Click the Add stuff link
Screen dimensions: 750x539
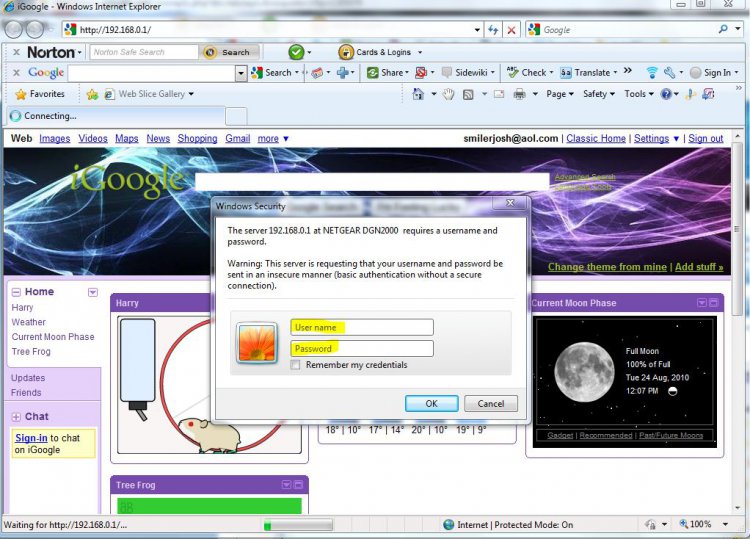click(x=699, y=267)
